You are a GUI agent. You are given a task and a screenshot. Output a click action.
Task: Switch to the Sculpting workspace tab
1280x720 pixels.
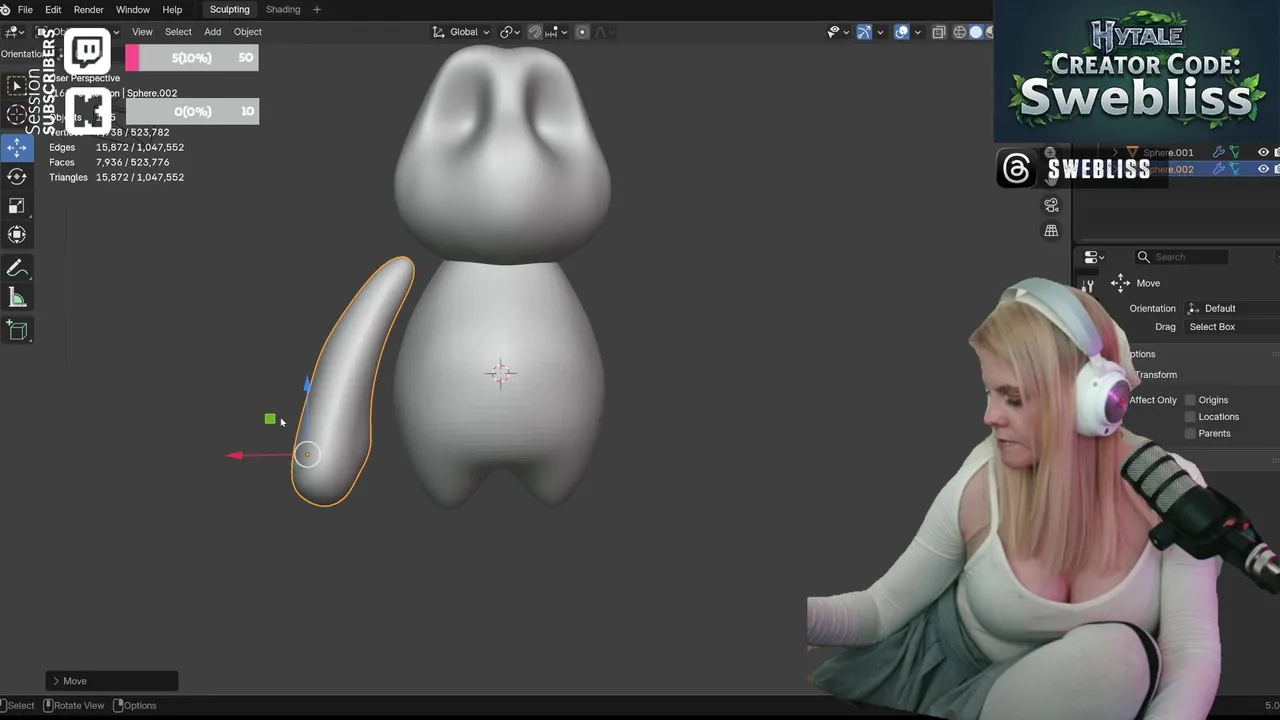(229, 10)
